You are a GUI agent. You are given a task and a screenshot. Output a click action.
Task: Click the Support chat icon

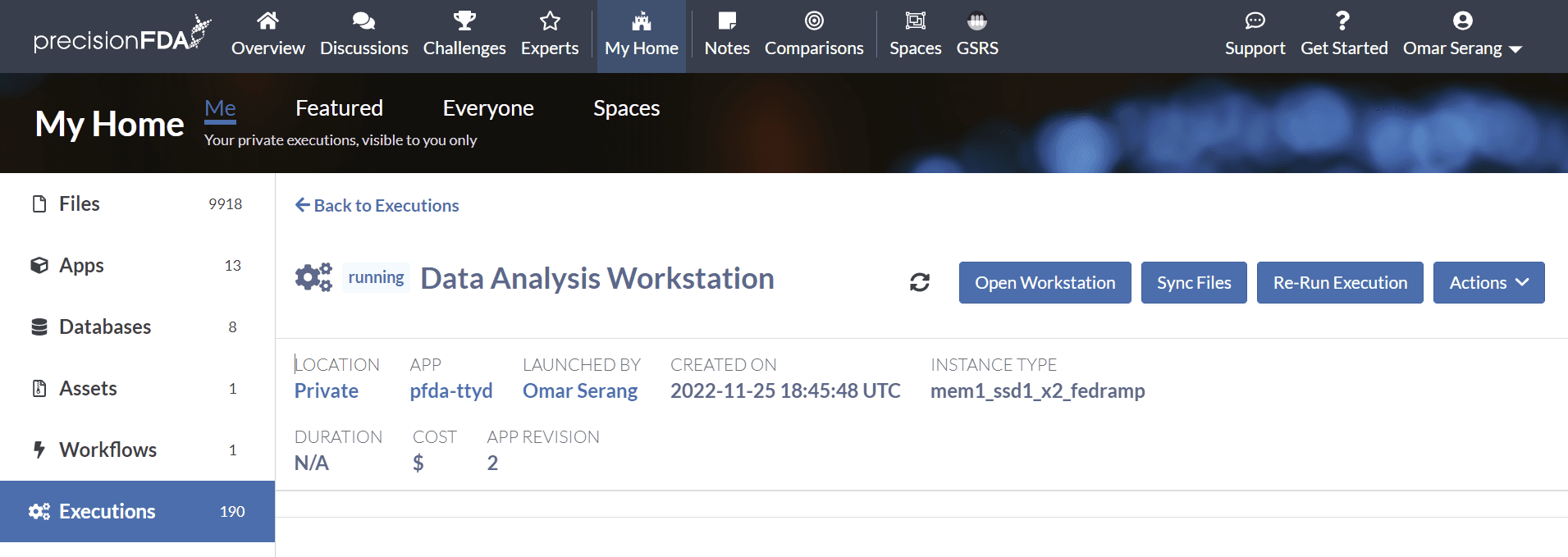1255,21
